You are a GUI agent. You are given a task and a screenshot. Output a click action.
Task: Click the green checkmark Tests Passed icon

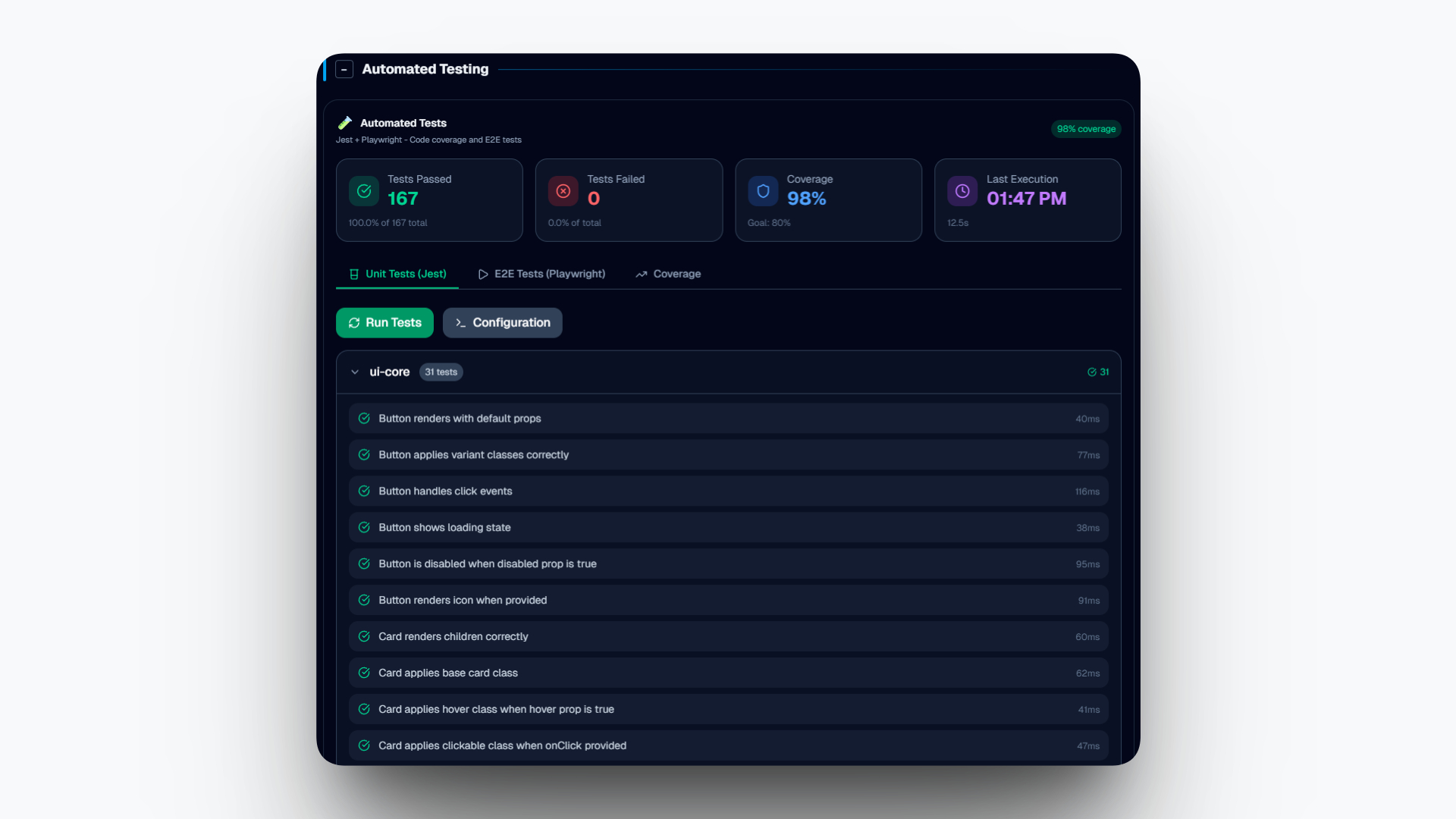pos(364,191)
